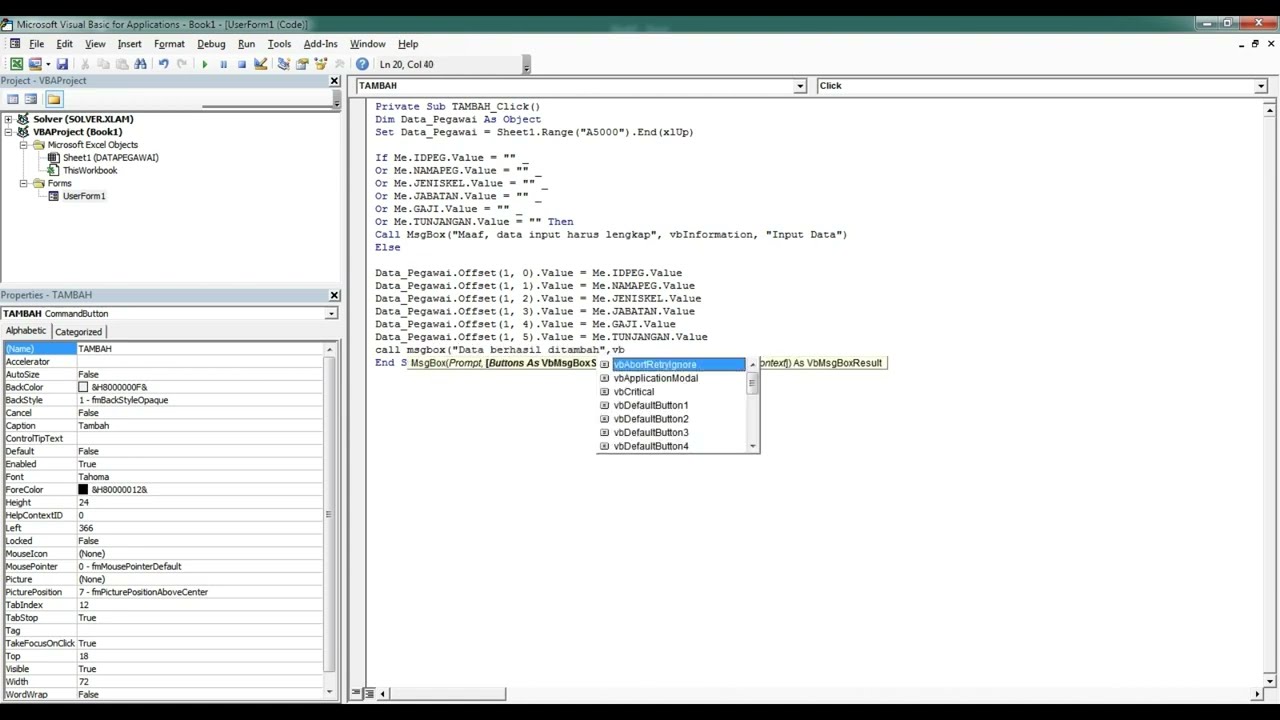Image resolution: width=1280 pixels, height=720 pixels.
Task: Select ThisWorkbook in the project tree
Action: [x=90, y=171]
